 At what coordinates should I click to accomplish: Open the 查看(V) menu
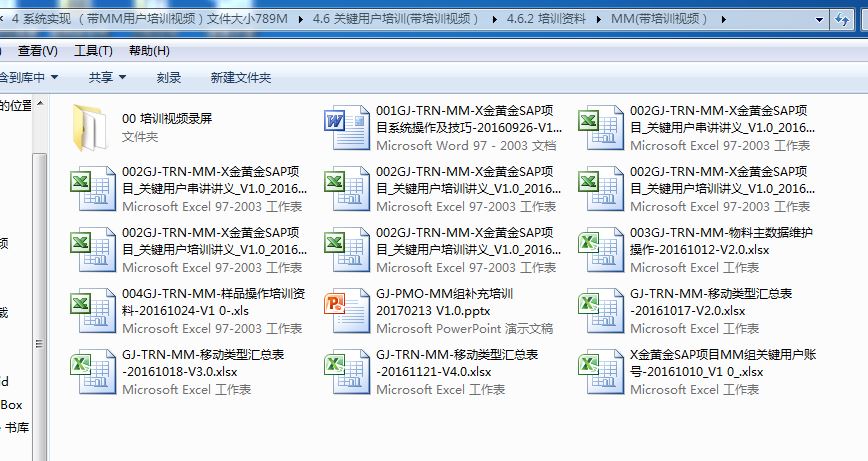click(38, 51)
